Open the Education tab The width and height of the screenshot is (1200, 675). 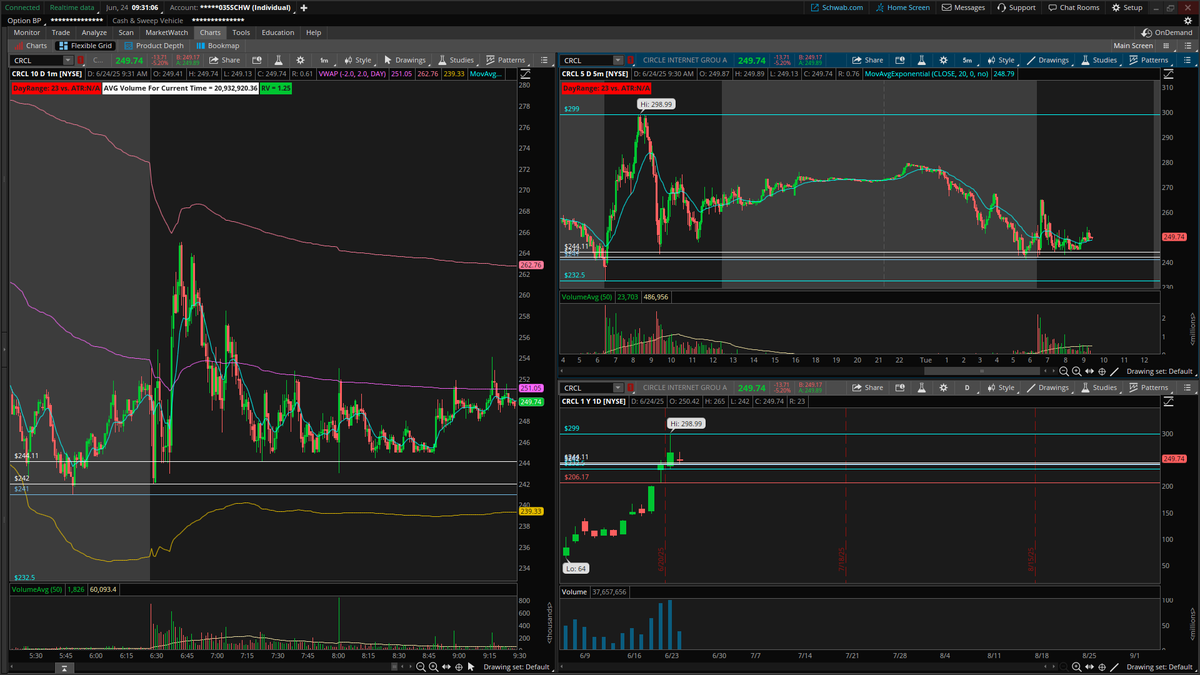278,32
